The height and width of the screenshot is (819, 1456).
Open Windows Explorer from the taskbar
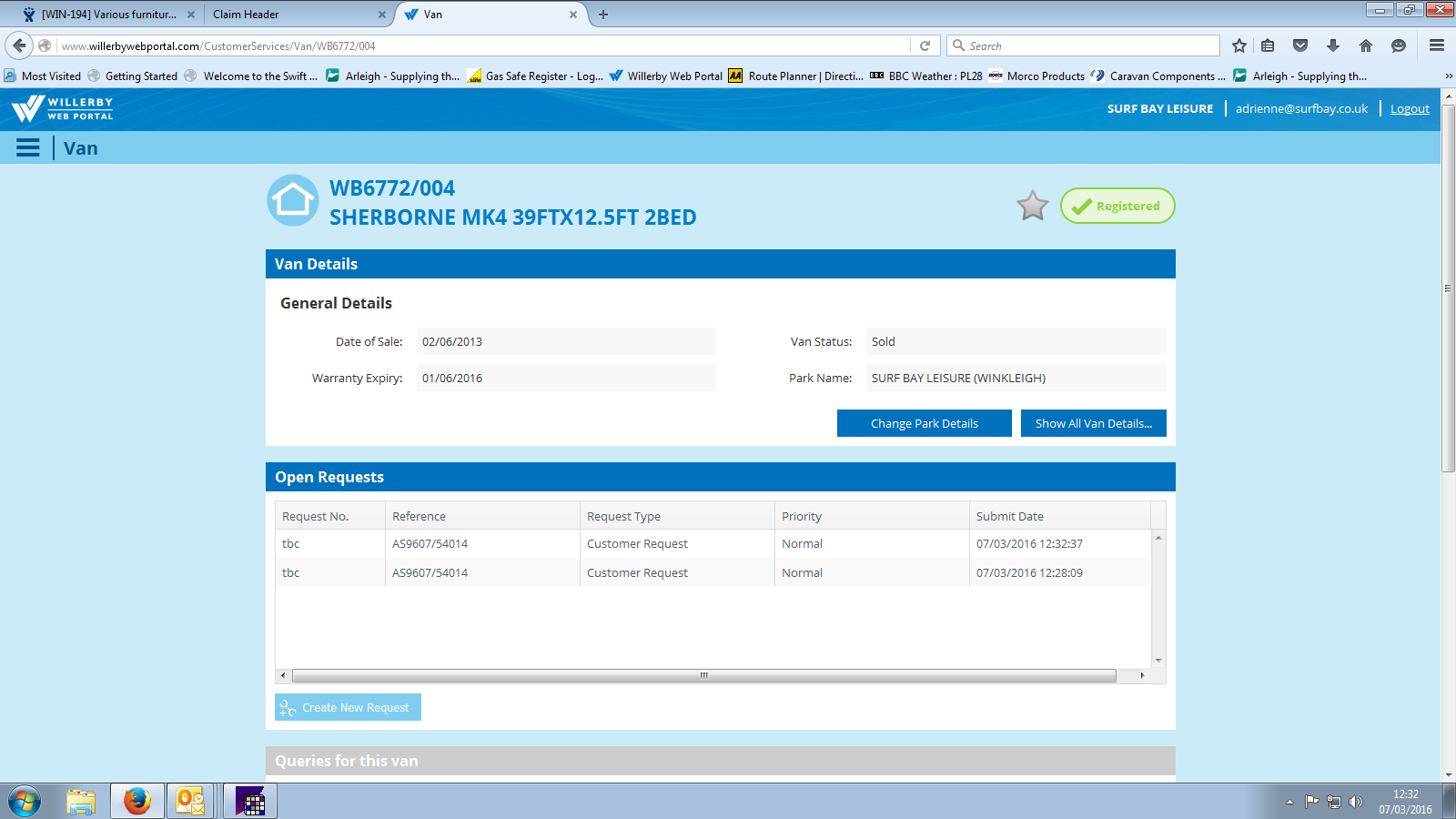point(81,802)
